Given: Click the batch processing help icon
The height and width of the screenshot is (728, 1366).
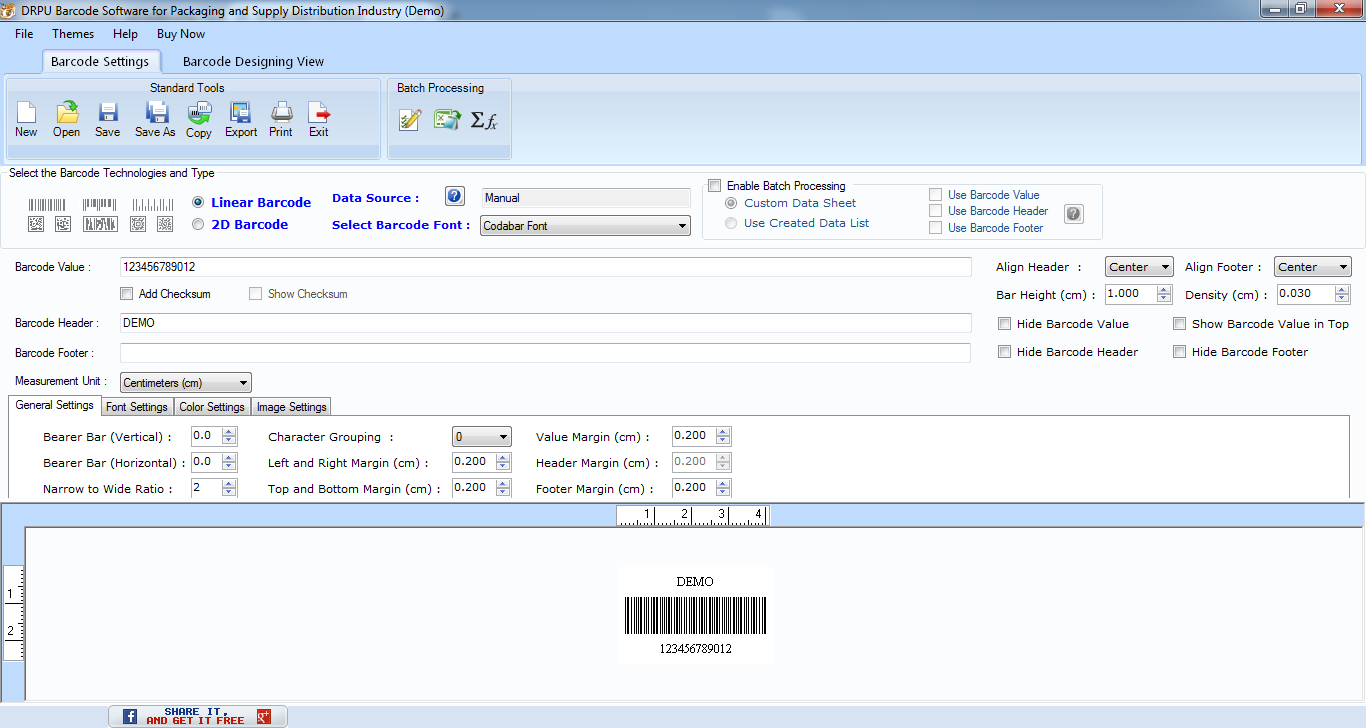Looking at the screenshot, I should [1073, 213].
